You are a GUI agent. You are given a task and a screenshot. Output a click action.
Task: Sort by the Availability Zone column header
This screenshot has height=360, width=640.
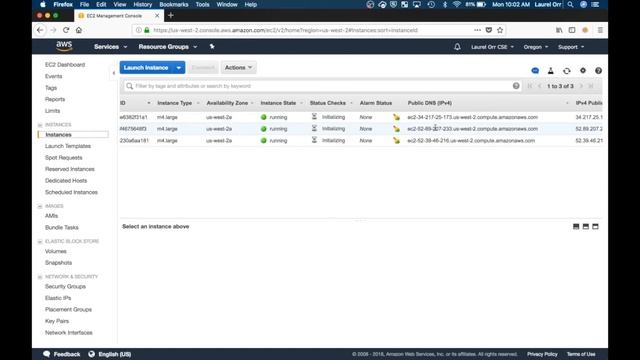coord(227,103)
